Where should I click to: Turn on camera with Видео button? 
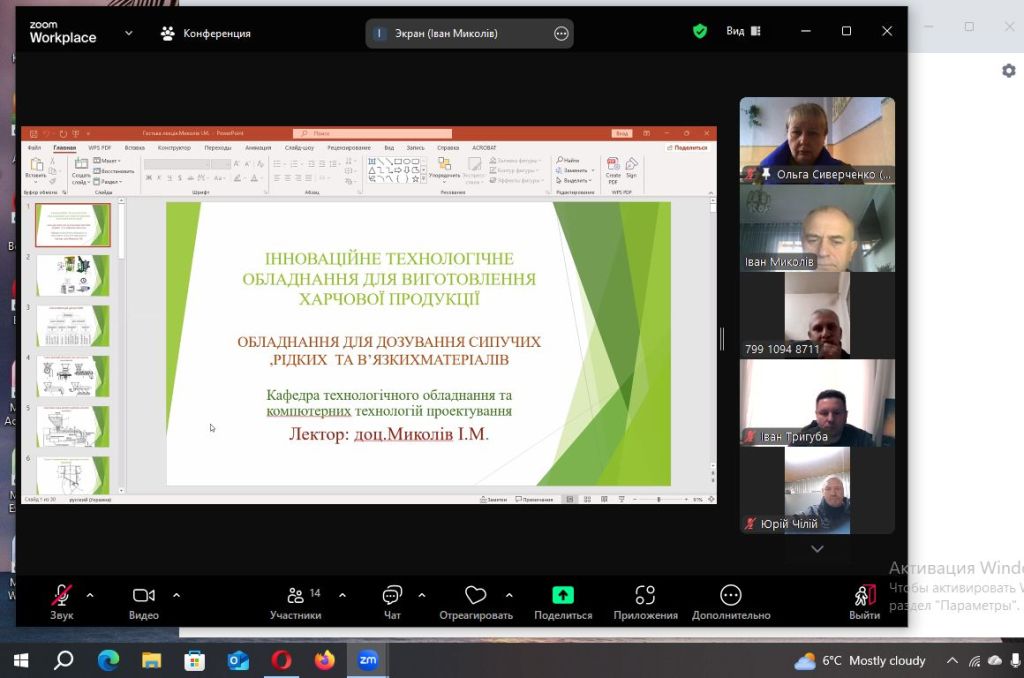tap(144, 597)
